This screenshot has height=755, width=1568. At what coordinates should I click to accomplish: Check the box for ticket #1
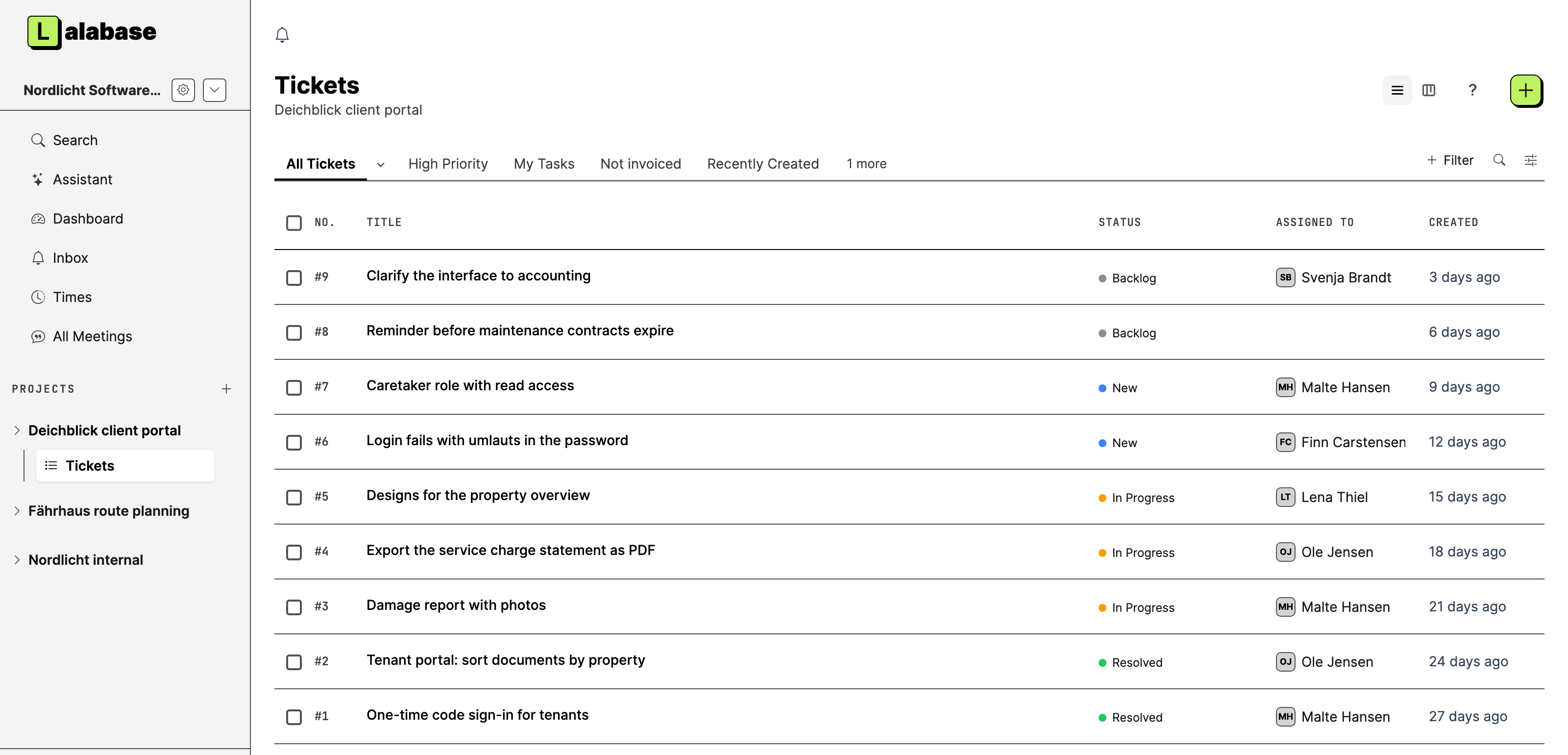[294, 717]
